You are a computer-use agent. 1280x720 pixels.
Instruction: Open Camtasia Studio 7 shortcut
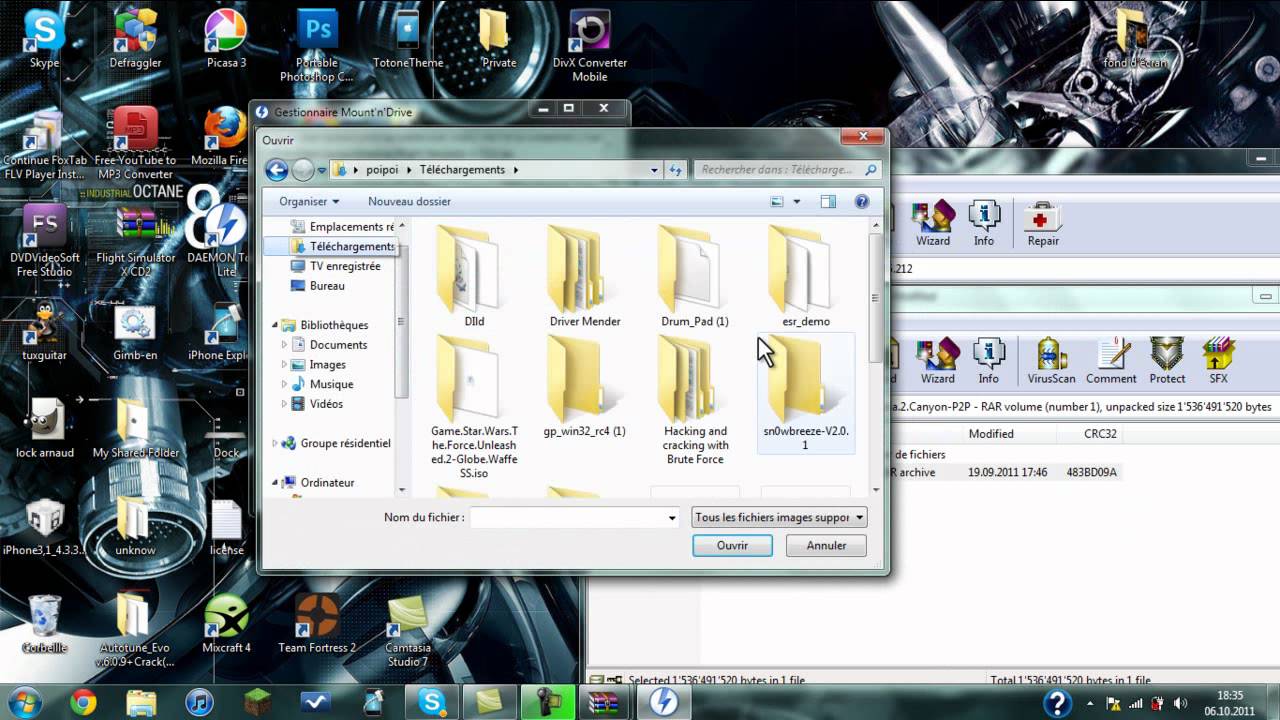(408, 630)
